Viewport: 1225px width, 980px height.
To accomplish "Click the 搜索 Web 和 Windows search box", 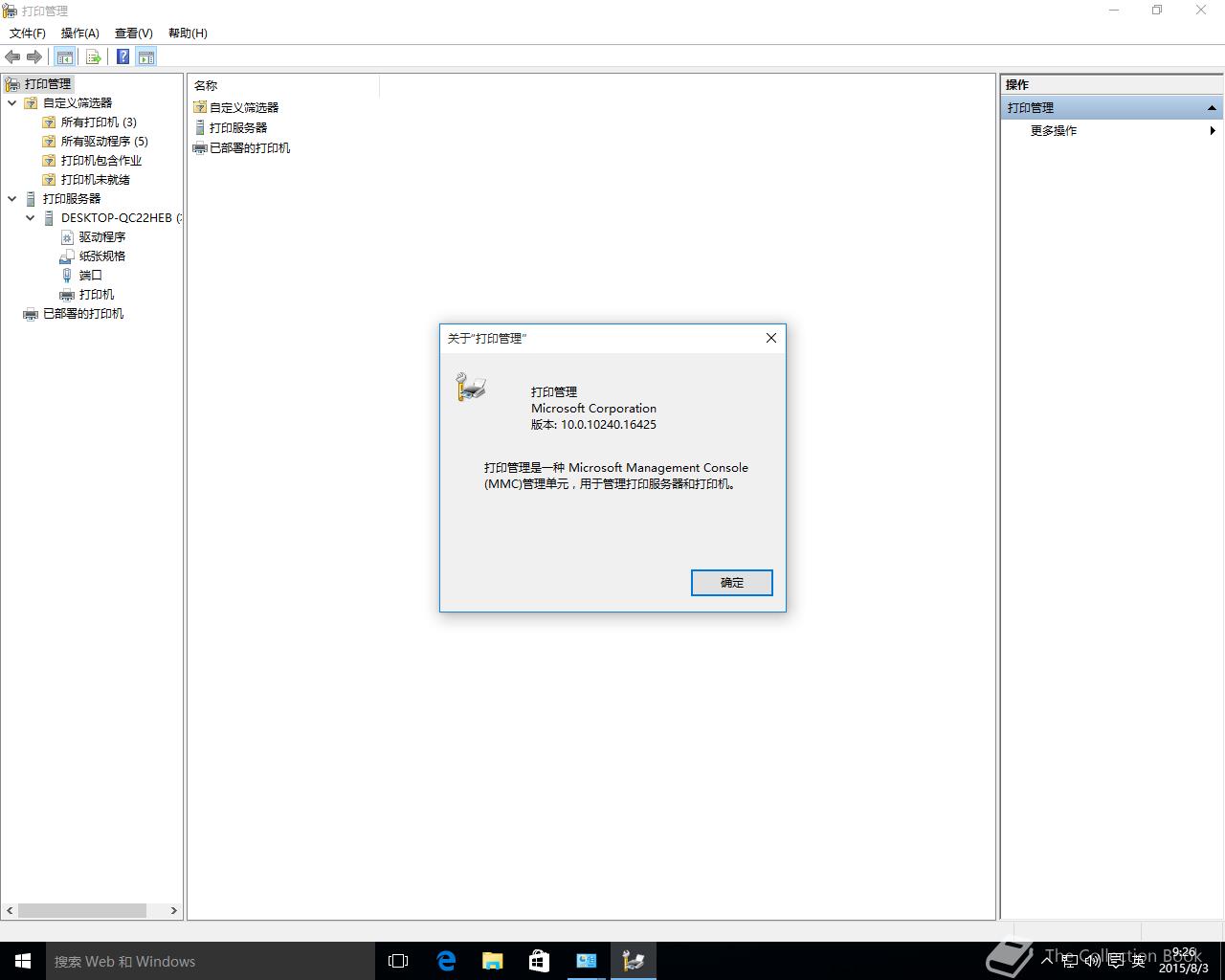I will coord(211,961).
